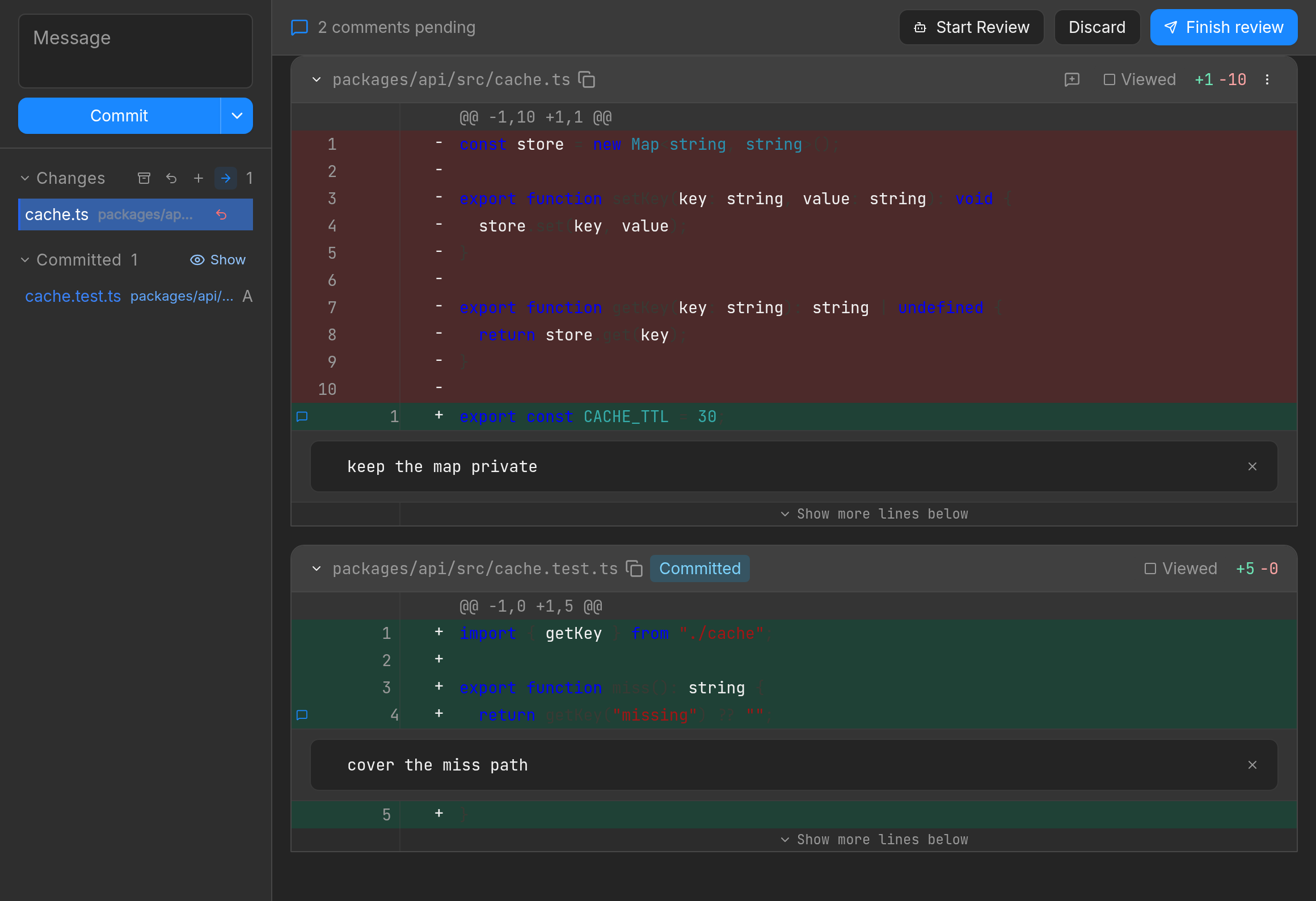Click the commit Message input field
Screen dimensions: 1316x901
coord(136,51)
